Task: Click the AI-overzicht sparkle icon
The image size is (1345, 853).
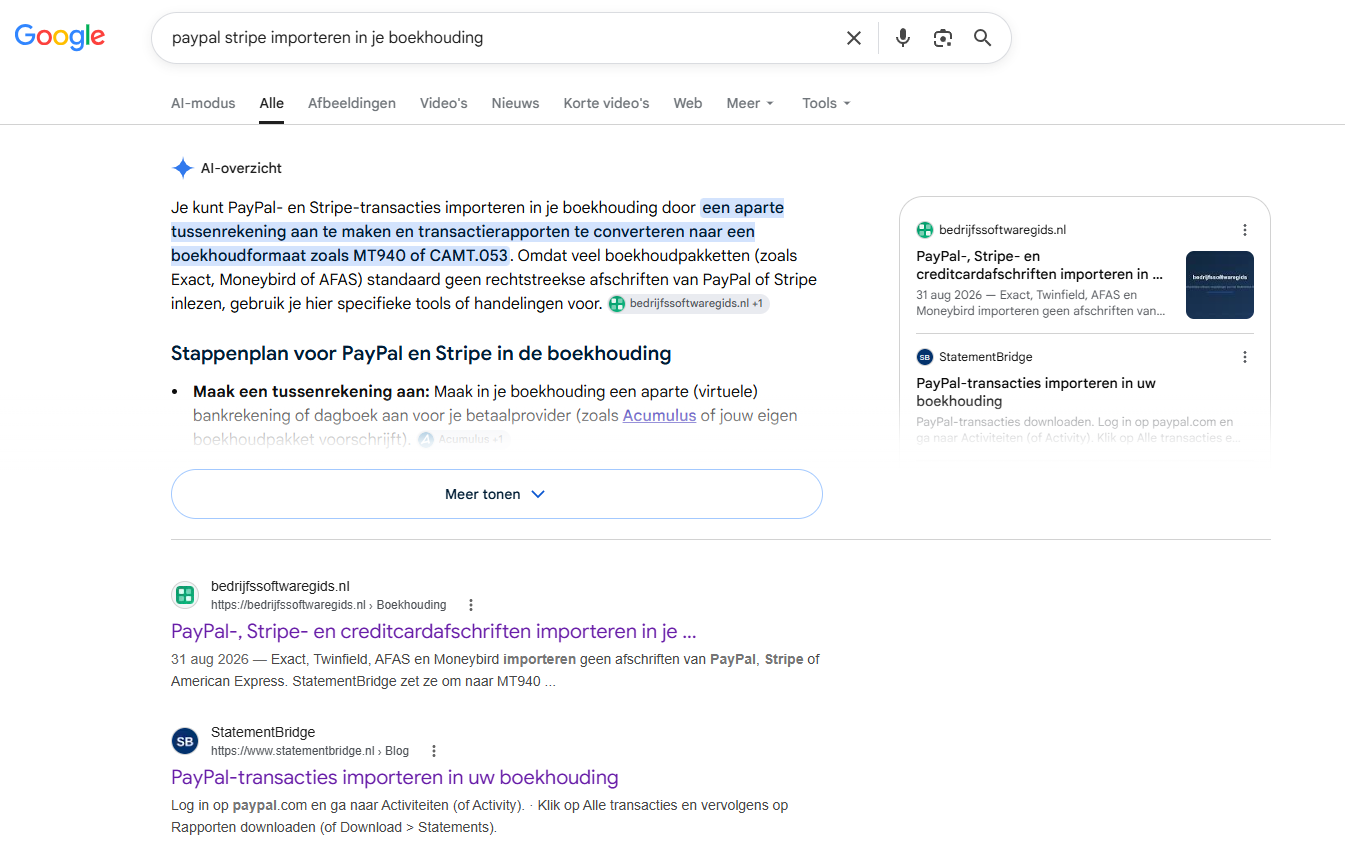Action: 182,168
